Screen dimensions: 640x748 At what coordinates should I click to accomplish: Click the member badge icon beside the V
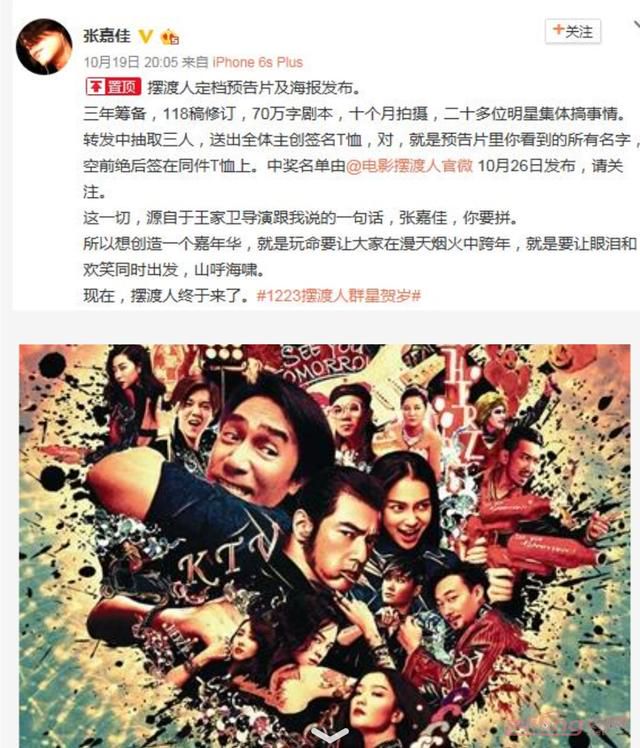[170, 37]
